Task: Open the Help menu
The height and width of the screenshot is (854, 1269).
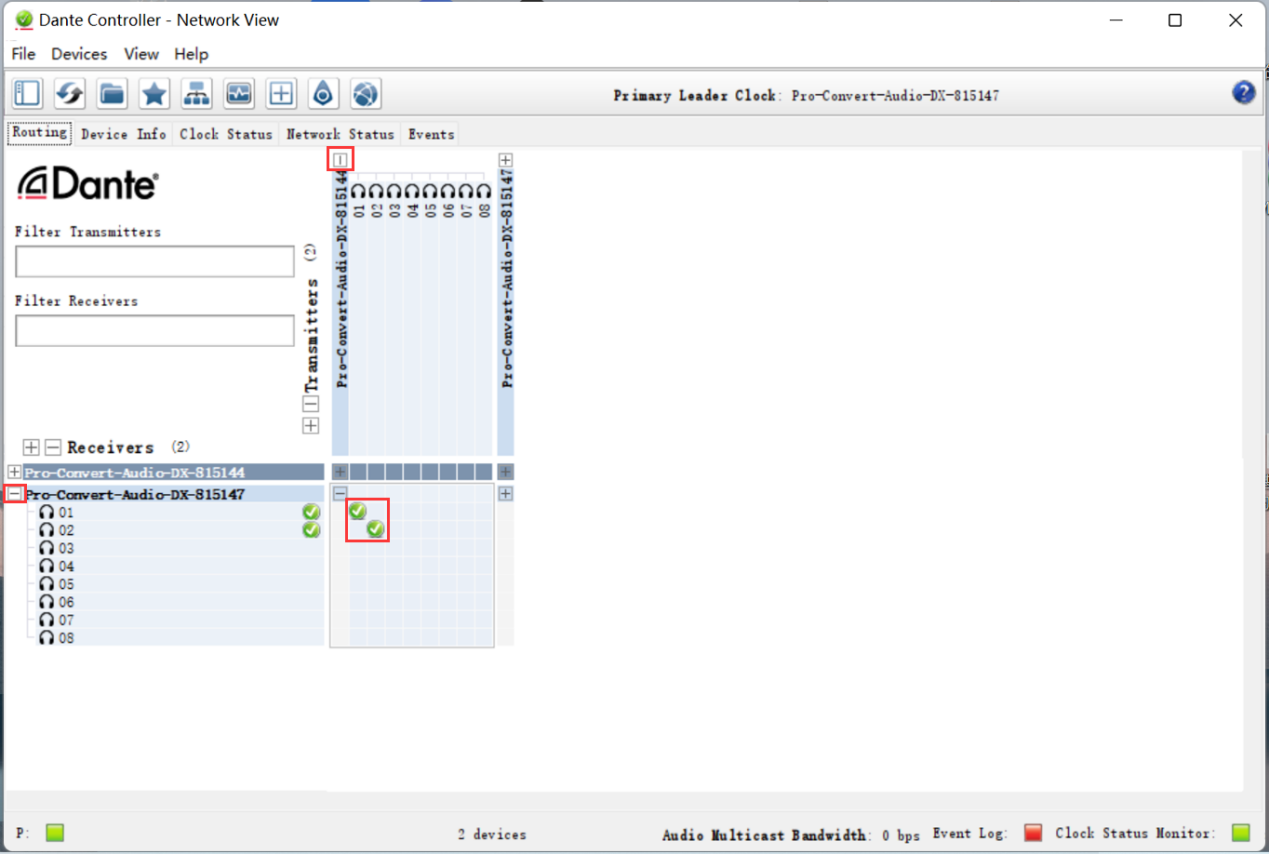Action: [x=191, y=54]
